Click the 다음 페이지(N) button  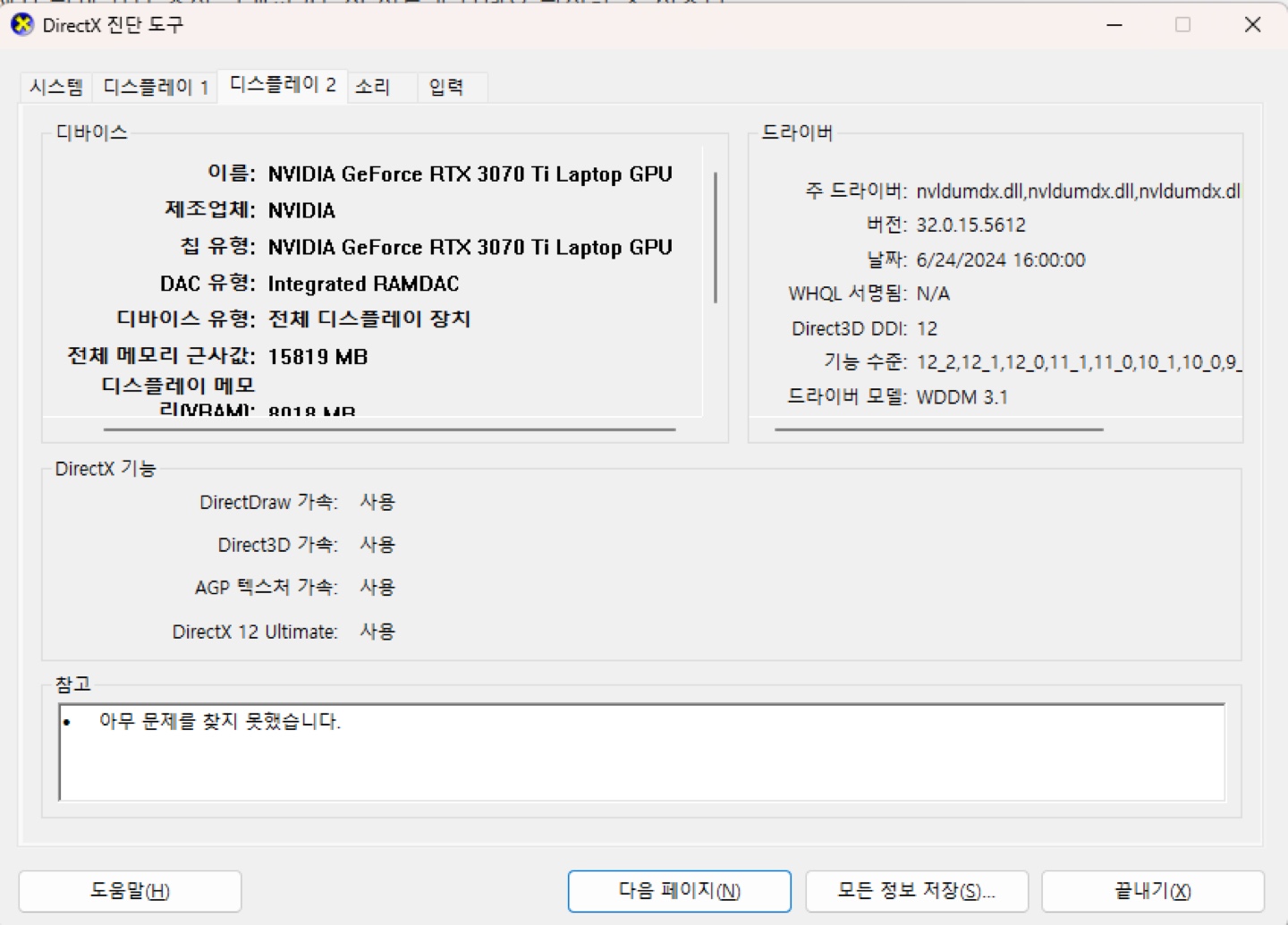coord(680,891)
